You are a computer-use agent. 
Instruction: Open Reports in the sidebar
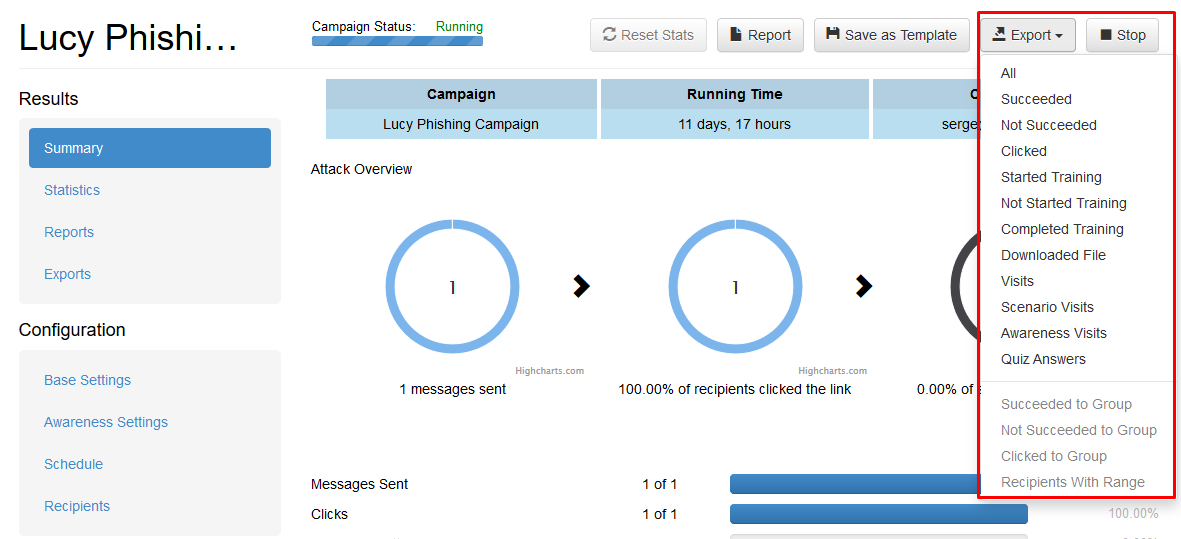(69, 233)
